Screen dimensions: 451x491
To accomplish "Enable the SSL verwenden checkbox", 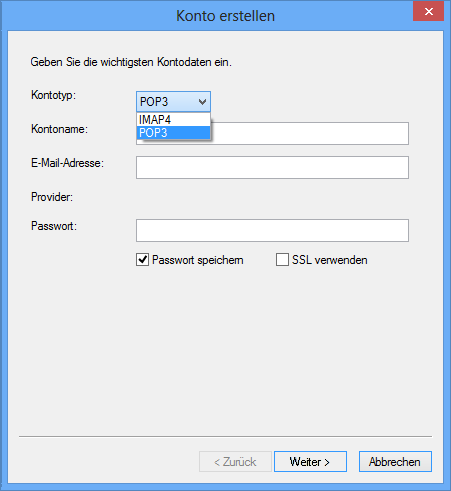I will [x=282, y=260].
